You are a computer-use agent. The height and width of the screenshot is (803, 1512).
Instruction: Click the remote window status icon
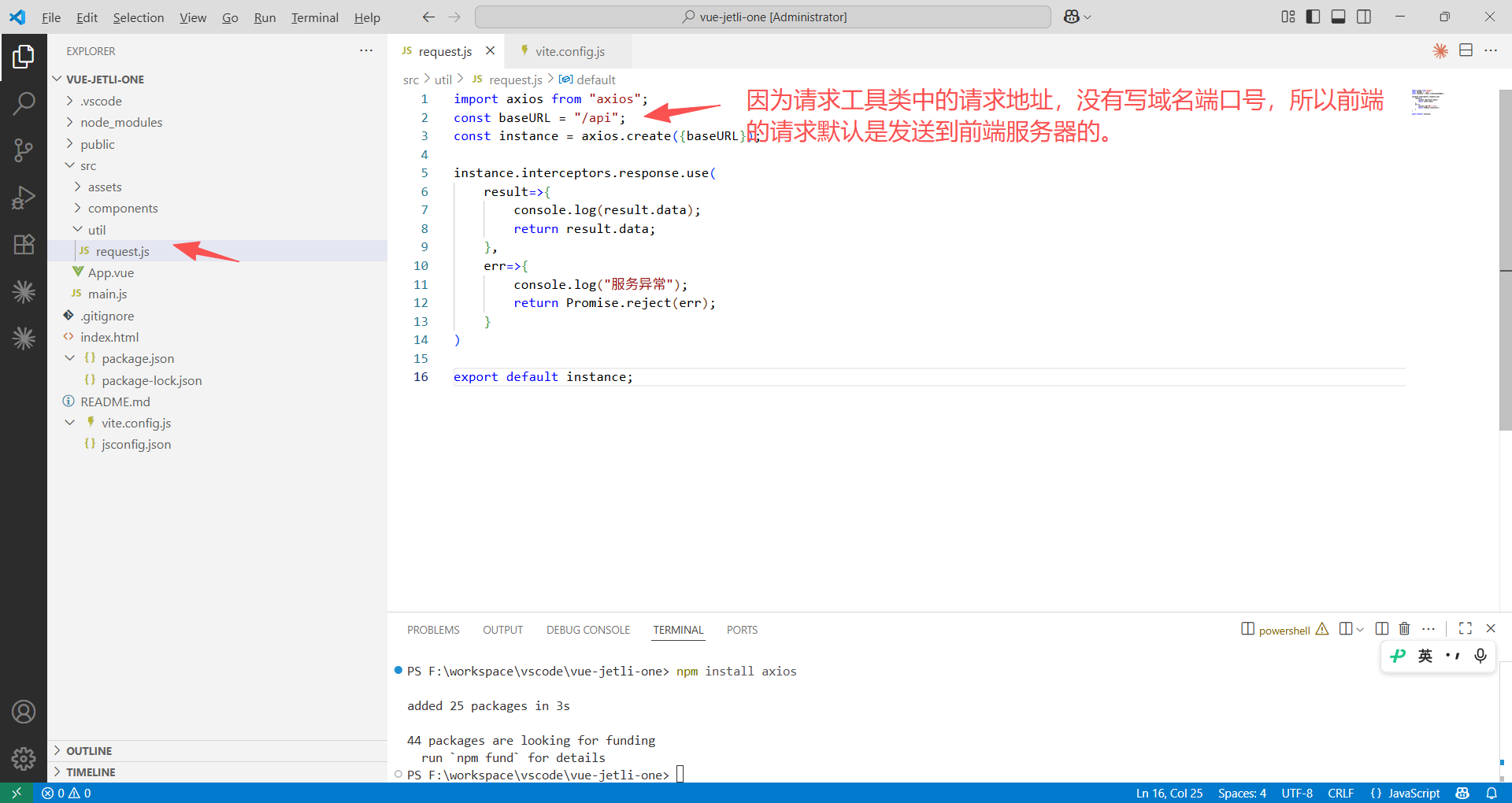click(17, 793)
